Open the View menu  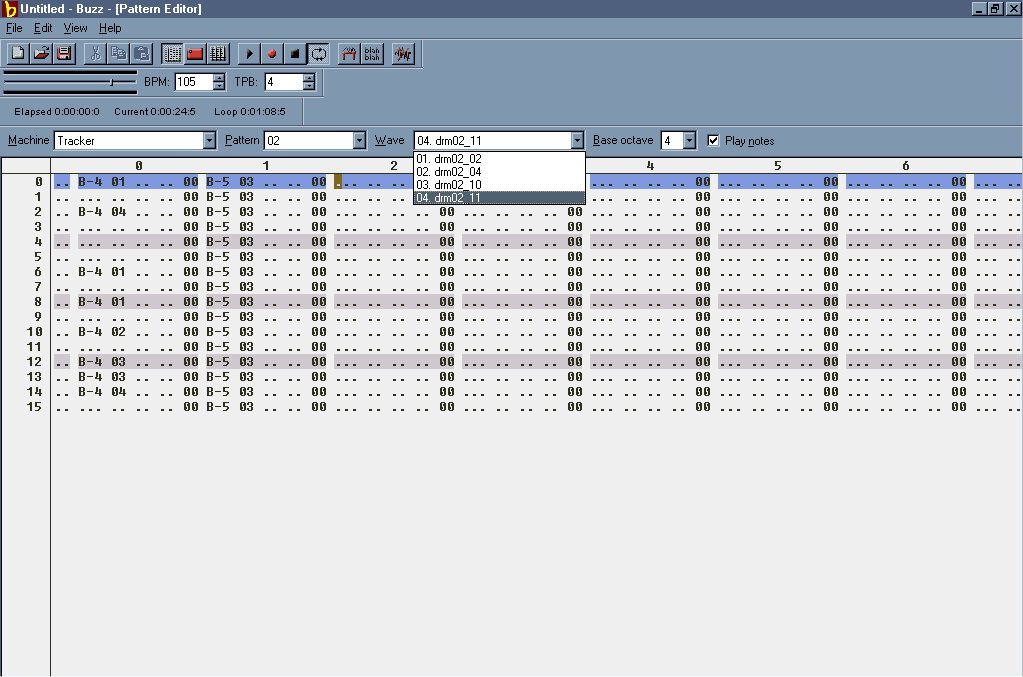click(76, 28)
